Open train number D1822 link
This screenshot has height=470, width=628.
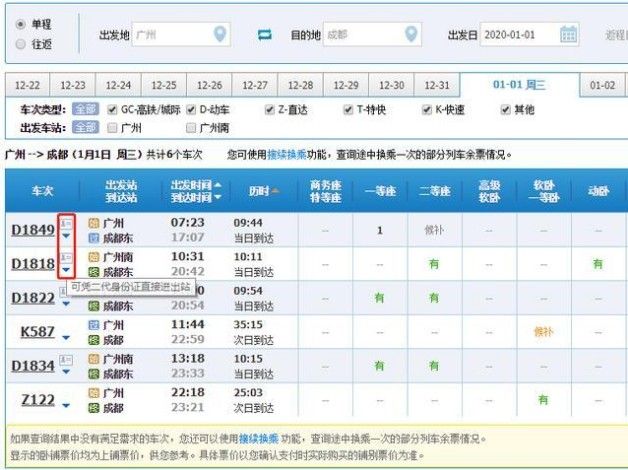[33, 298]
